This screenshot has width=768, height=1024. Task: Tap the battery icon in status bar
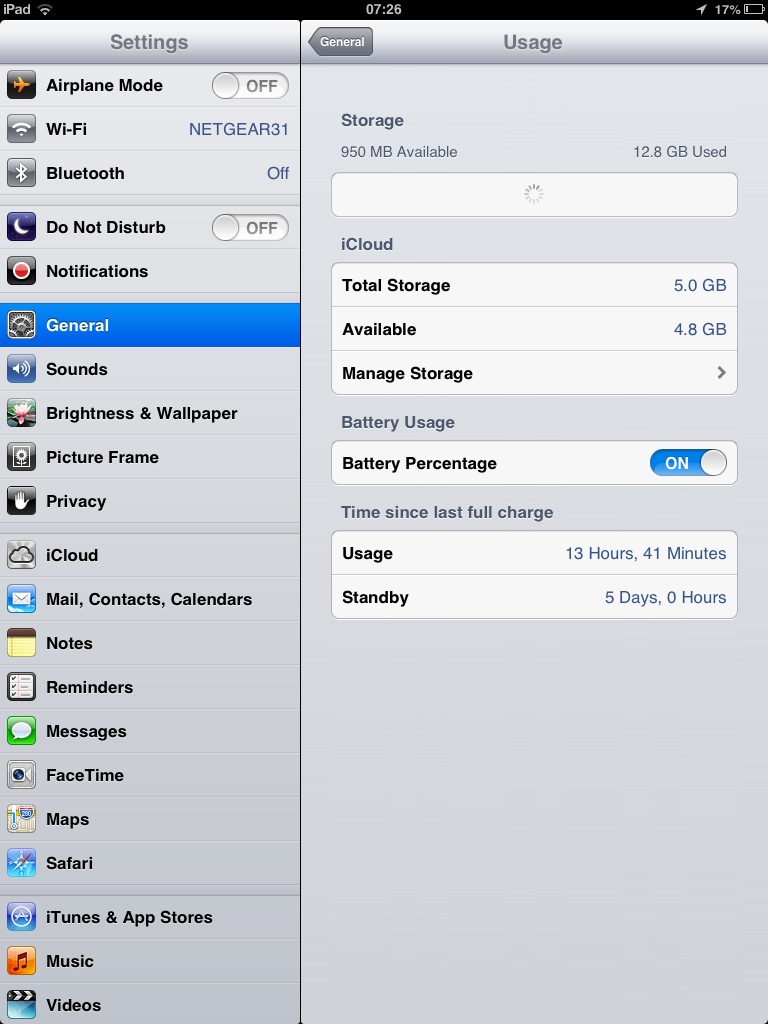754,9
